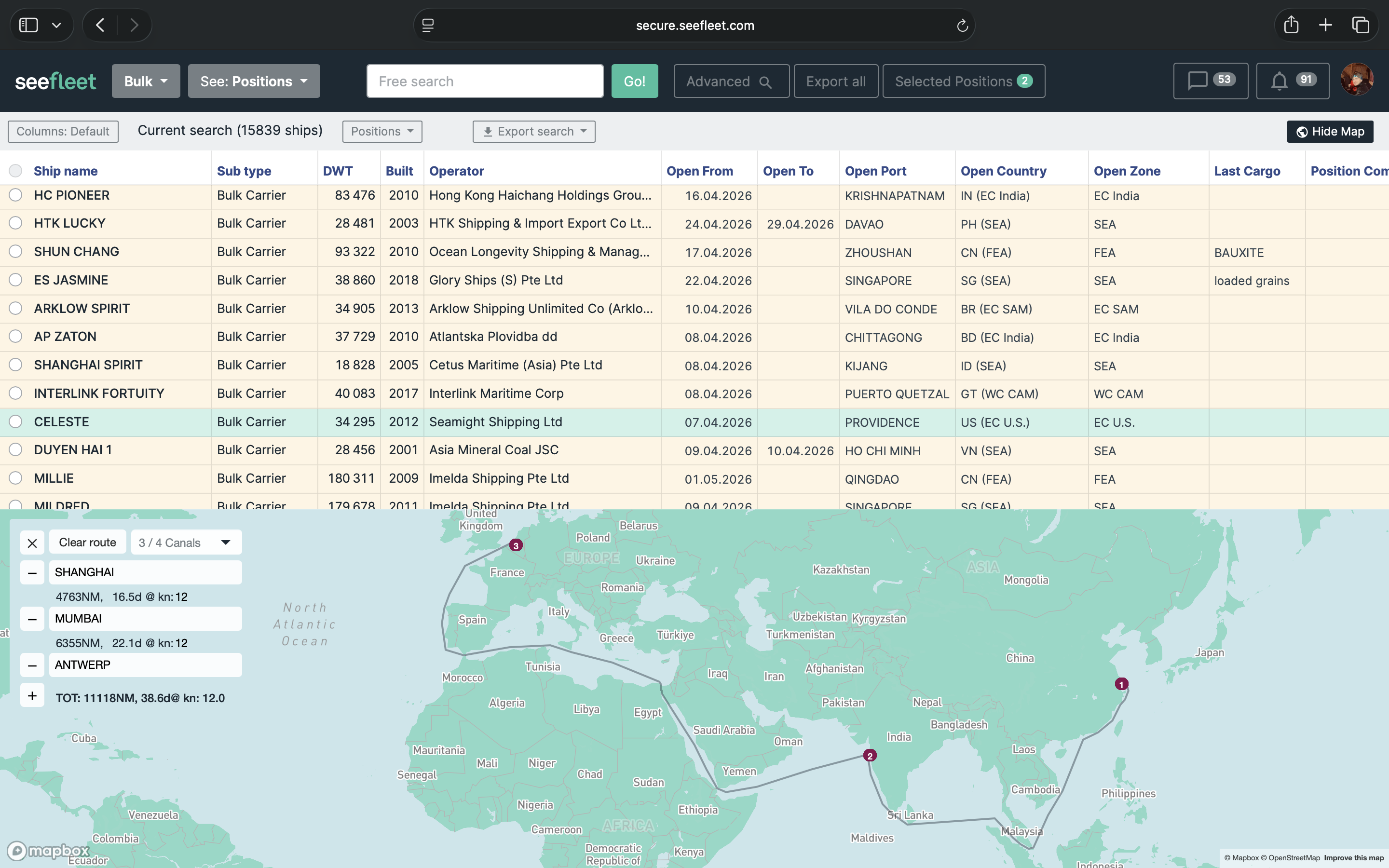
Task: Click the user profile avatar
Action: [1356, 80]
